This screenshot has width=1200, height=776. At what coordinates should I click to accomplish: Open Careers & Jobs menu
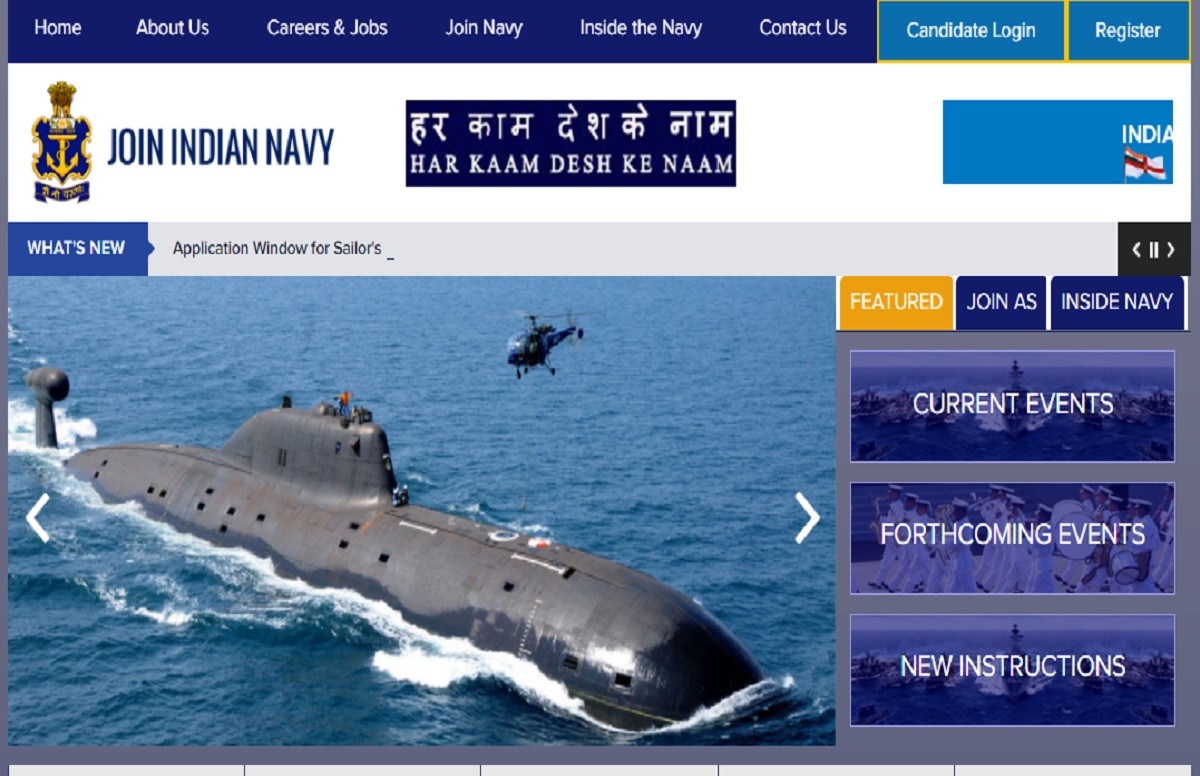327,28
